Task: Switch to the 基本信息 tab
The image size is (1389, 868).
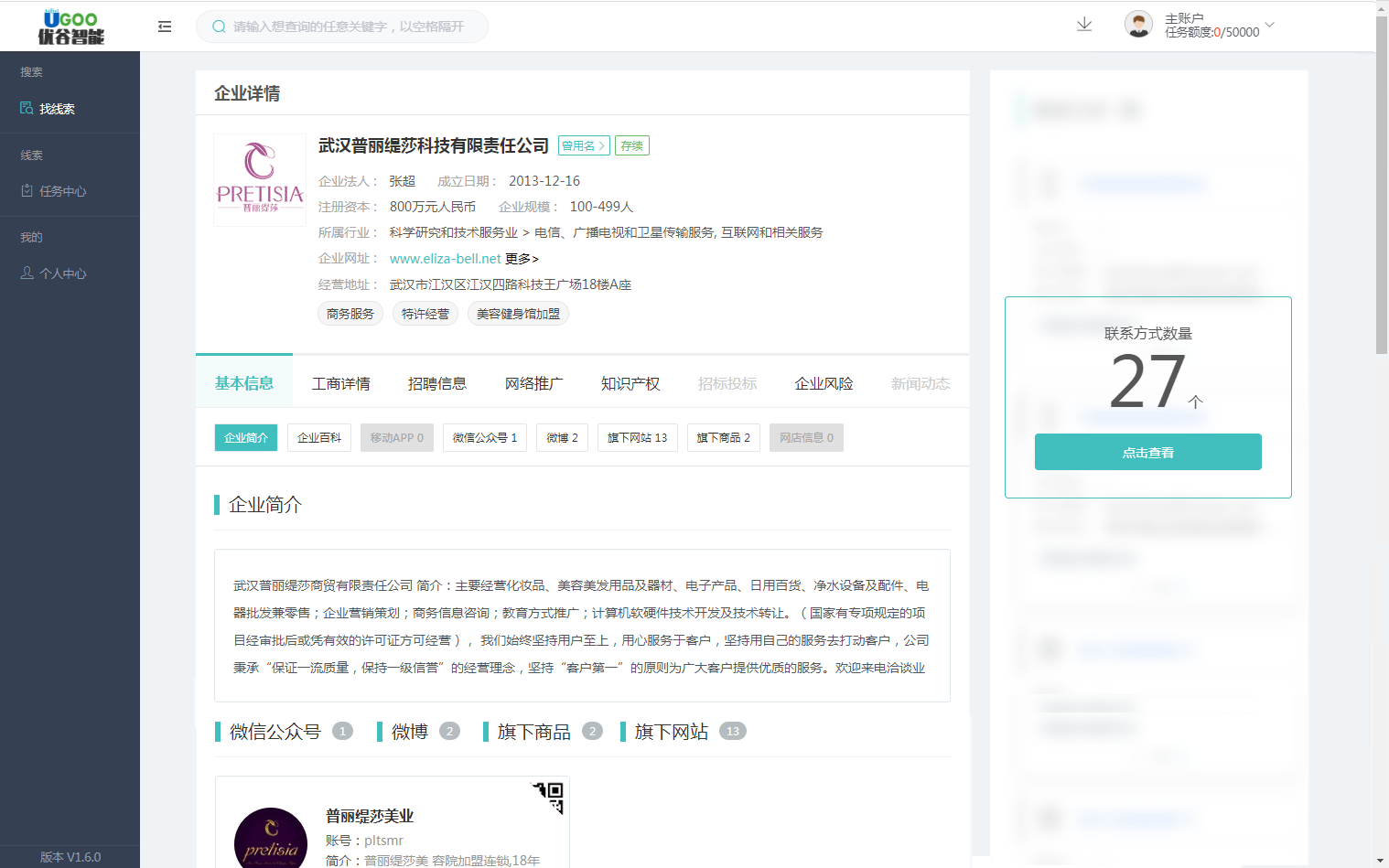Action: click(x=244, y=382)
